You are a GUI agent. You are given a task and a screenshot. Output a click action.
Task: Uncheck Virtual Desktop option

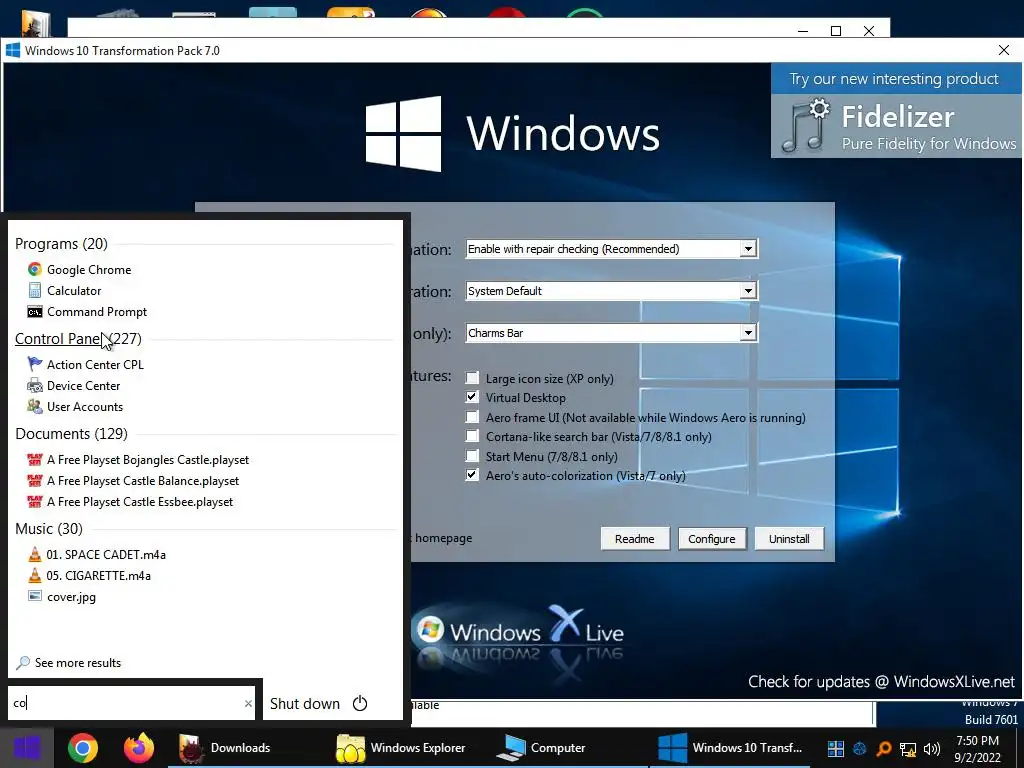(x=472, y=397)
